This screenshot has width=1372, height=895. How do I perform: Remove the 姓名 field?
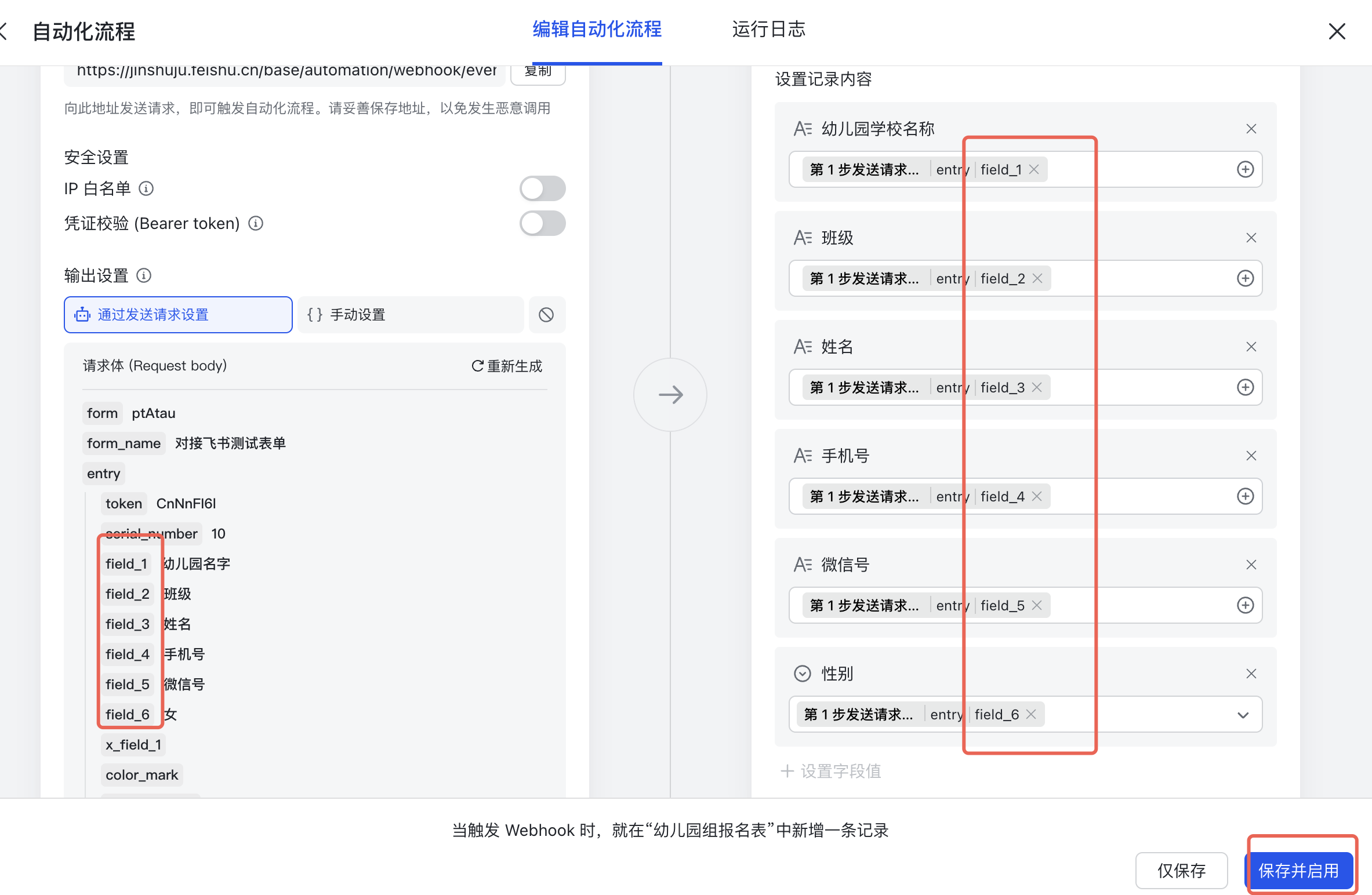1251,347
